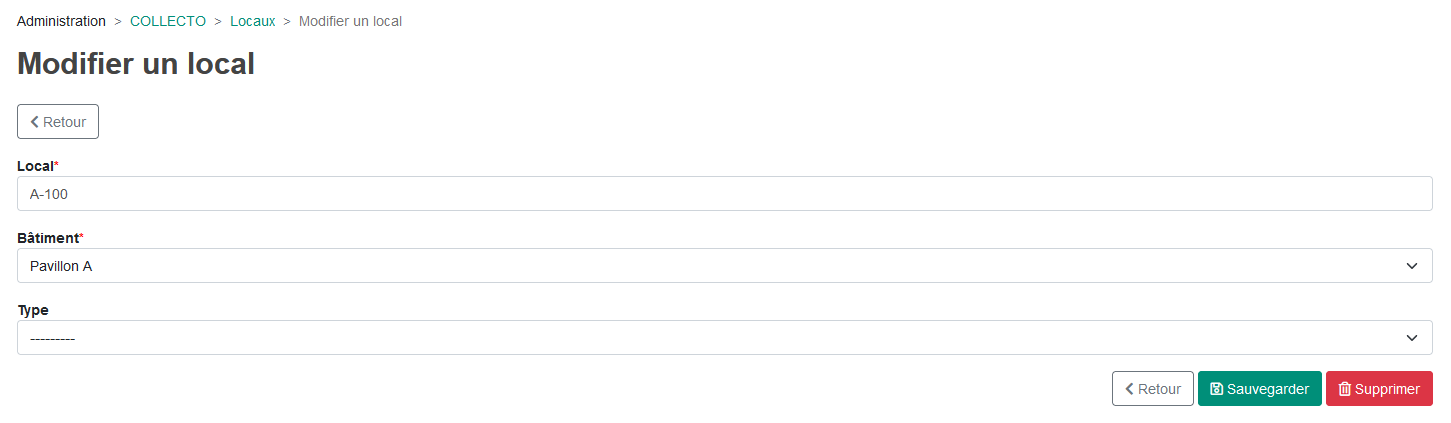Go to the Locaux breadcrumb link
The width and height of the screenshot is (1451, 423).
[252, 21]
